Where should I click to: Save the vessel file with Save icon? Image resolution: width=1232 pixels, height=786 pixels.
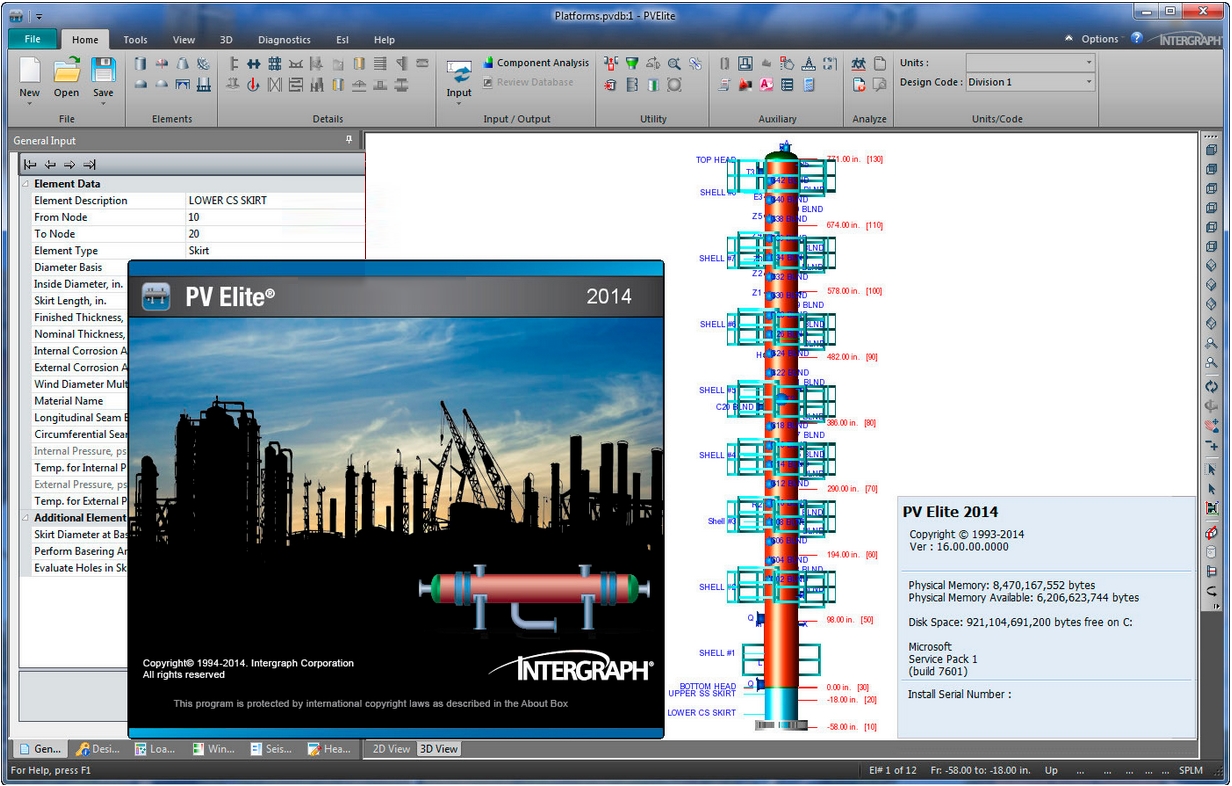pos(104,70)
